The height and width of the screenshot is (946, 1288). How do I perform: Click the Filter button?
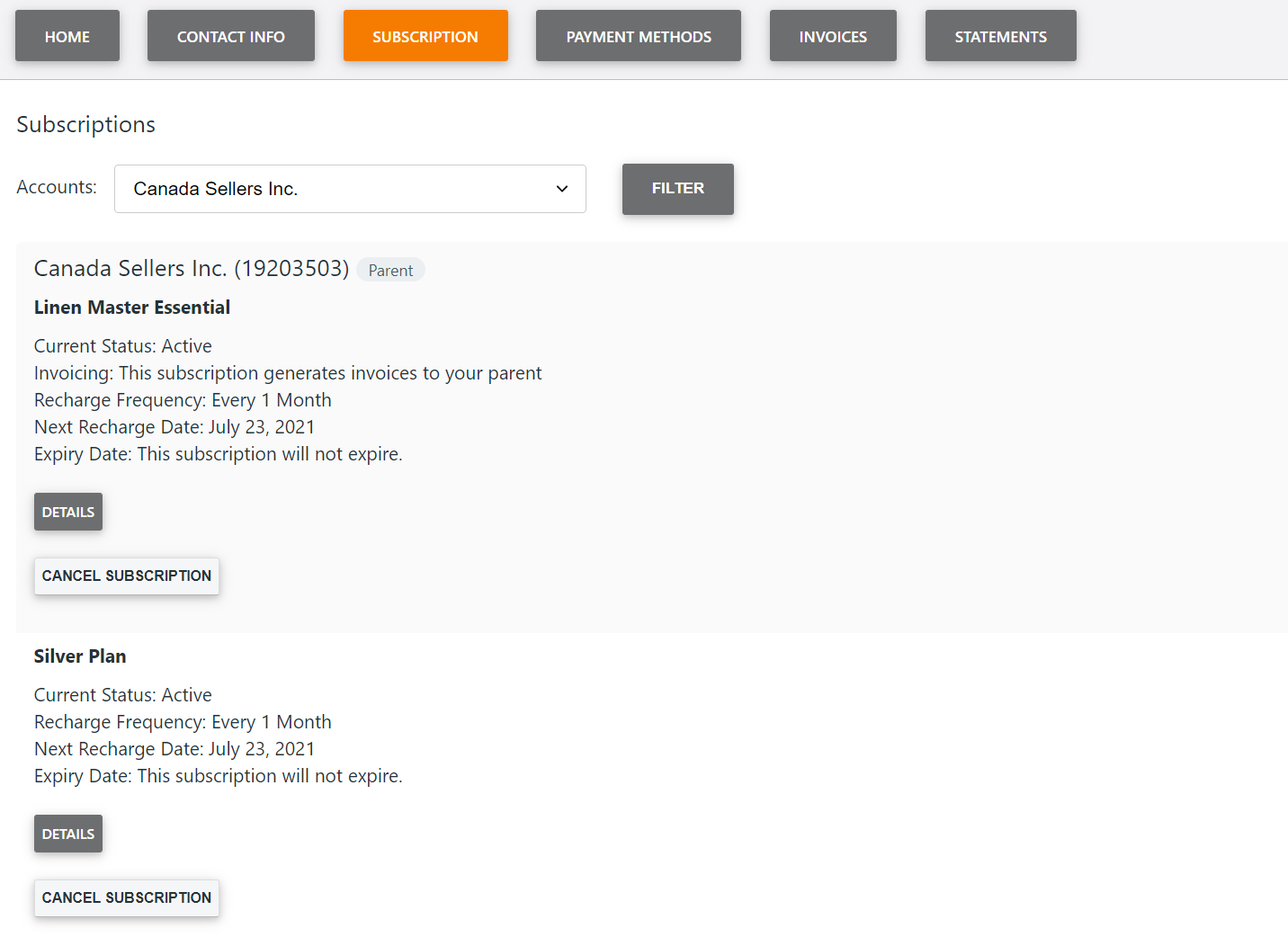(678, 189)
